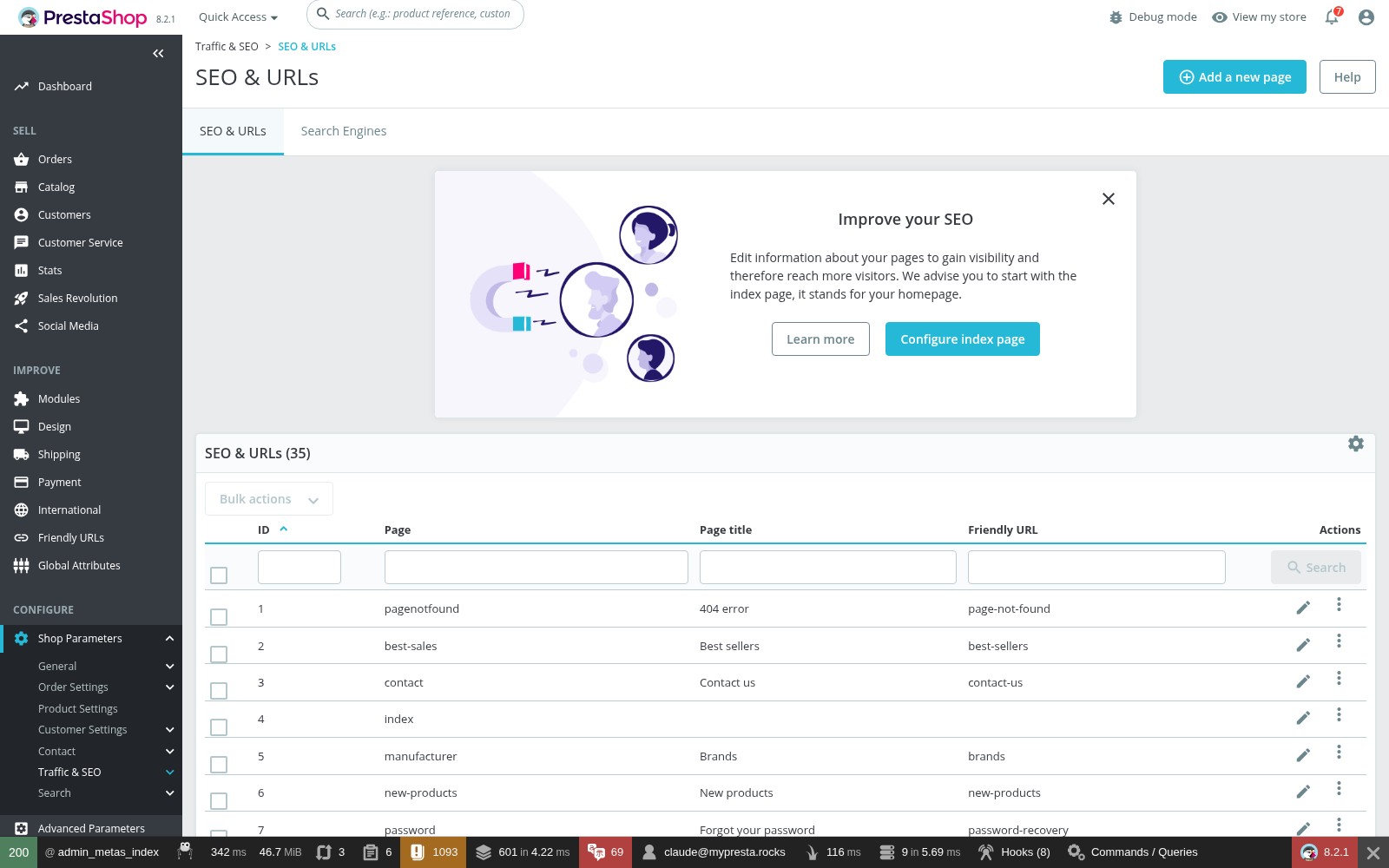Select the SEO & URLs tab
Image resolution: width=1389 pixels, height=868 pixels.
click(x=233, y=131)
